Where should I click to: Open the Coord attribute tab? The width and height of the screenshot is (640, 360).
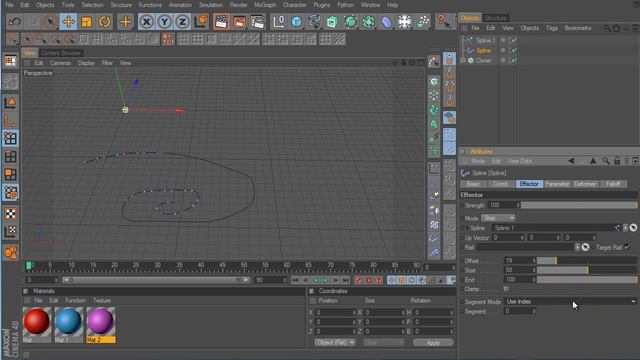point(501,184)
